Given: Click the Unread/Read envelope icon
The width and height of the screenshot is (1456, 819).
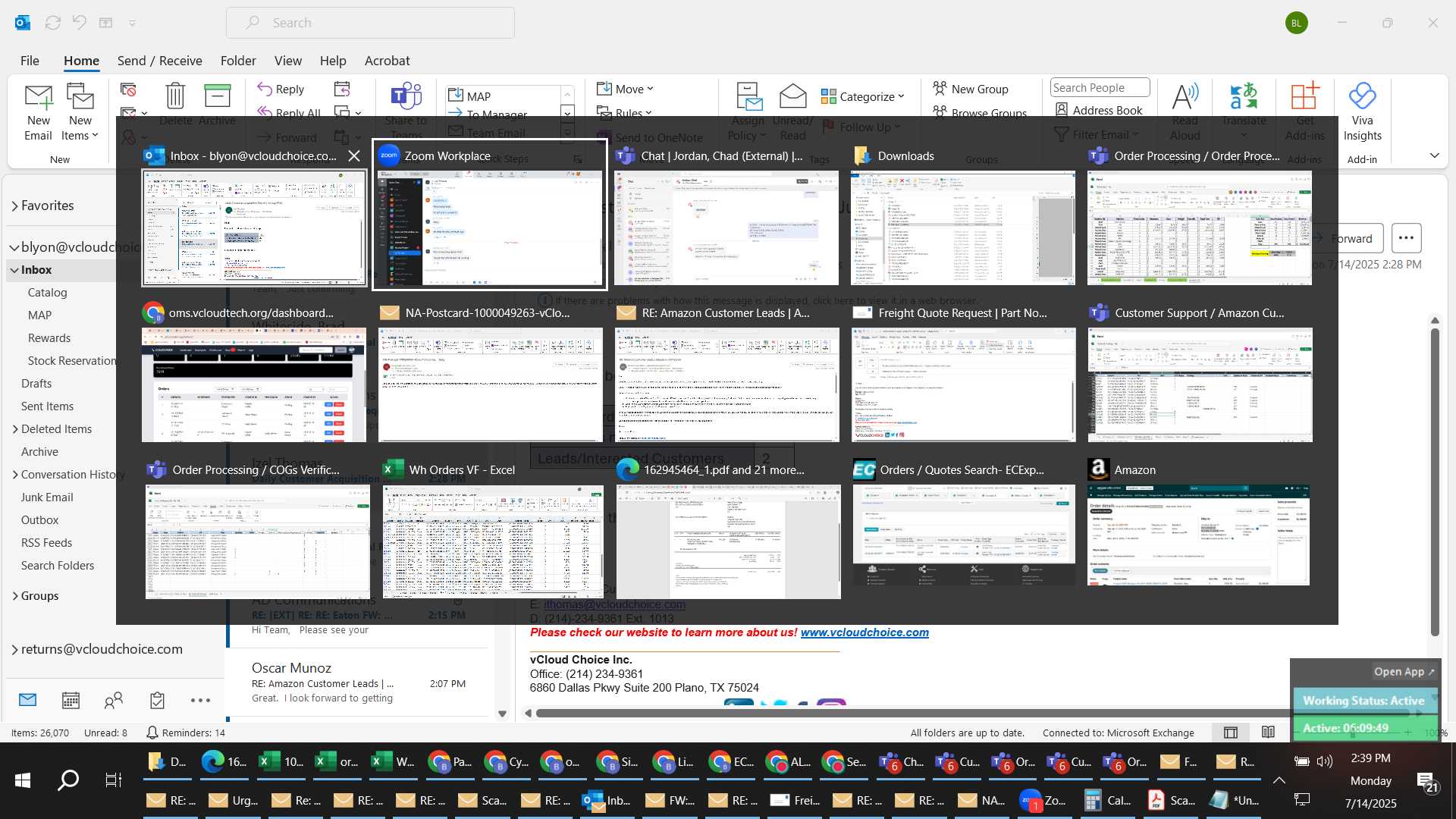Looking at the screenshot, I should click(792, 97).
